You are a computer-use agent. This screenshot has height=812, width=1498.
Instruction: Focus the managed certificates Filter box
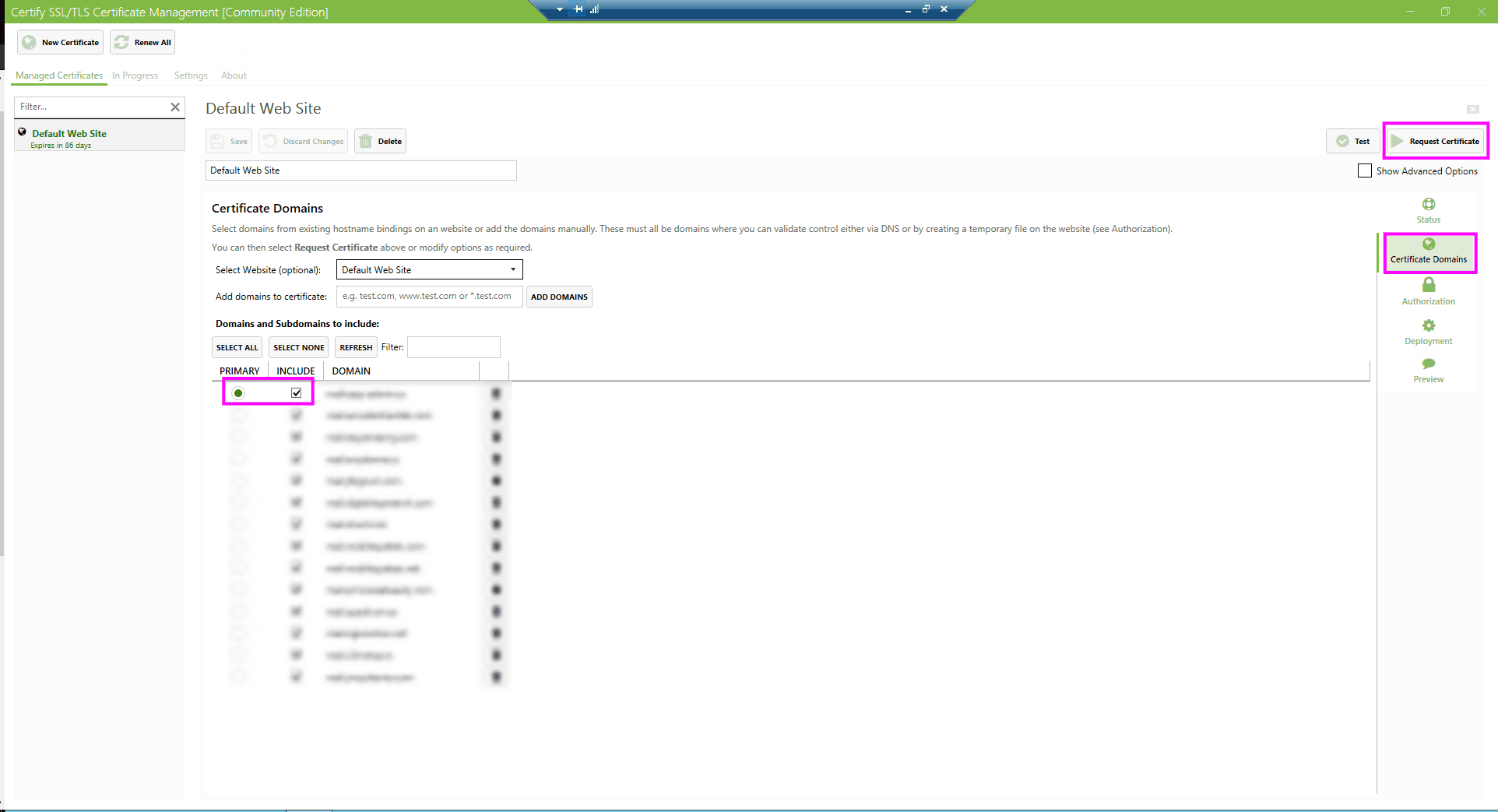click(91, 107)
